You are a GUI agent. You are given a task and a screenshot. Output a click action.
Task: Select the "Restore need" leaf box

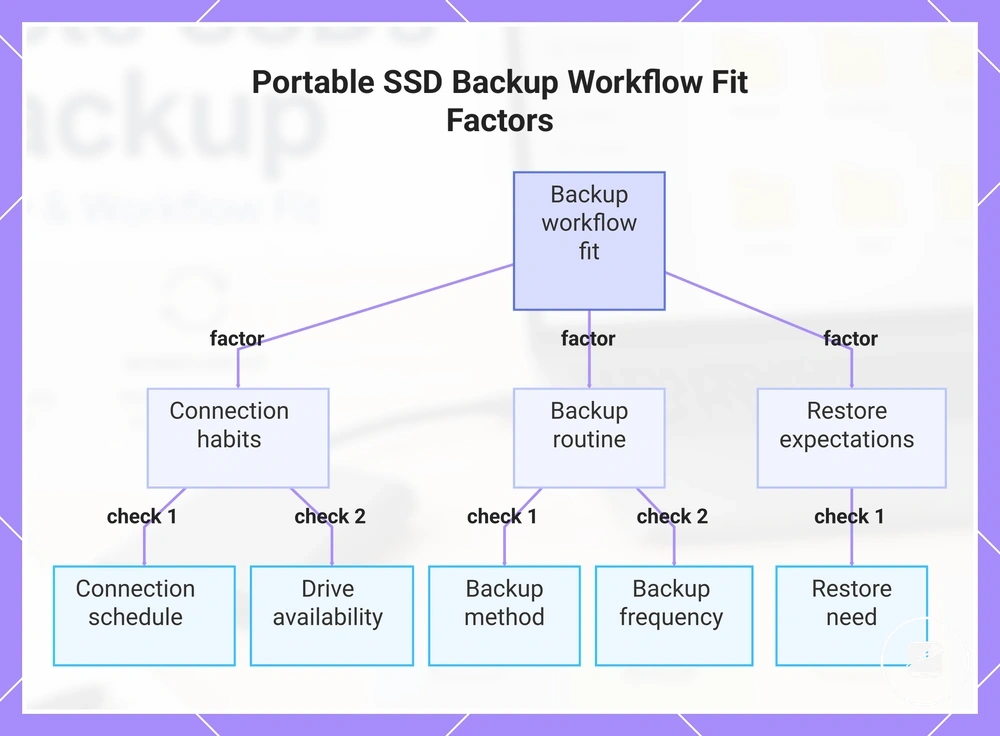[x=851, y=615]
